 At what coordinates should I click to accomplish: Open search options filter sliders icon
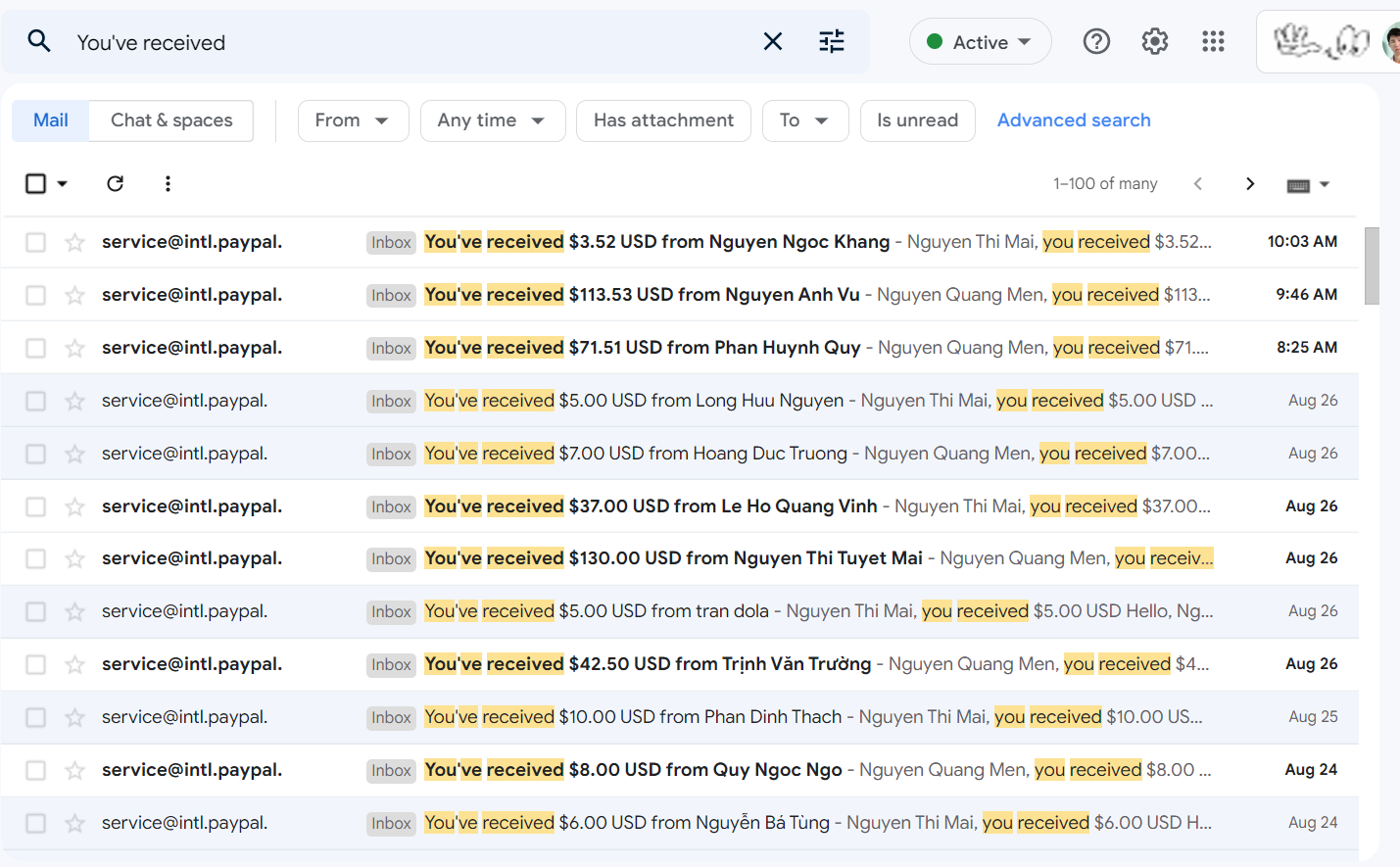point(832,41)
